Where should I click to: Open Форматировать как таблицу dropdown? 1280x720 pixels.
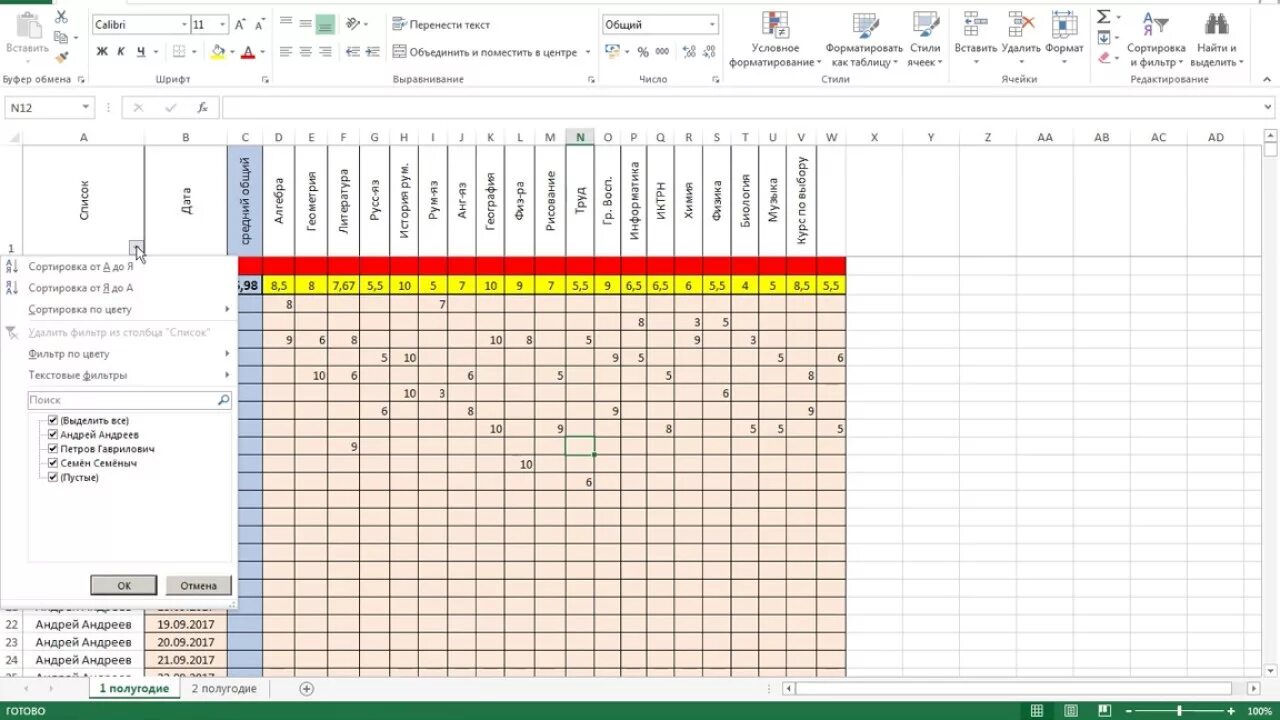coord(864,40)
